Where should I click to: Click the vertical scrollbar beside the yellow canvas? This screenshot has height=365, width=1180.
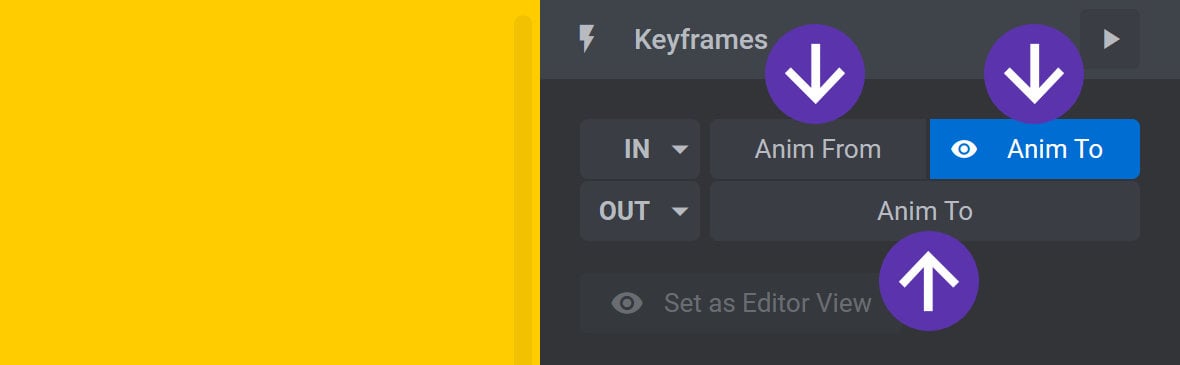coord(523,190)
